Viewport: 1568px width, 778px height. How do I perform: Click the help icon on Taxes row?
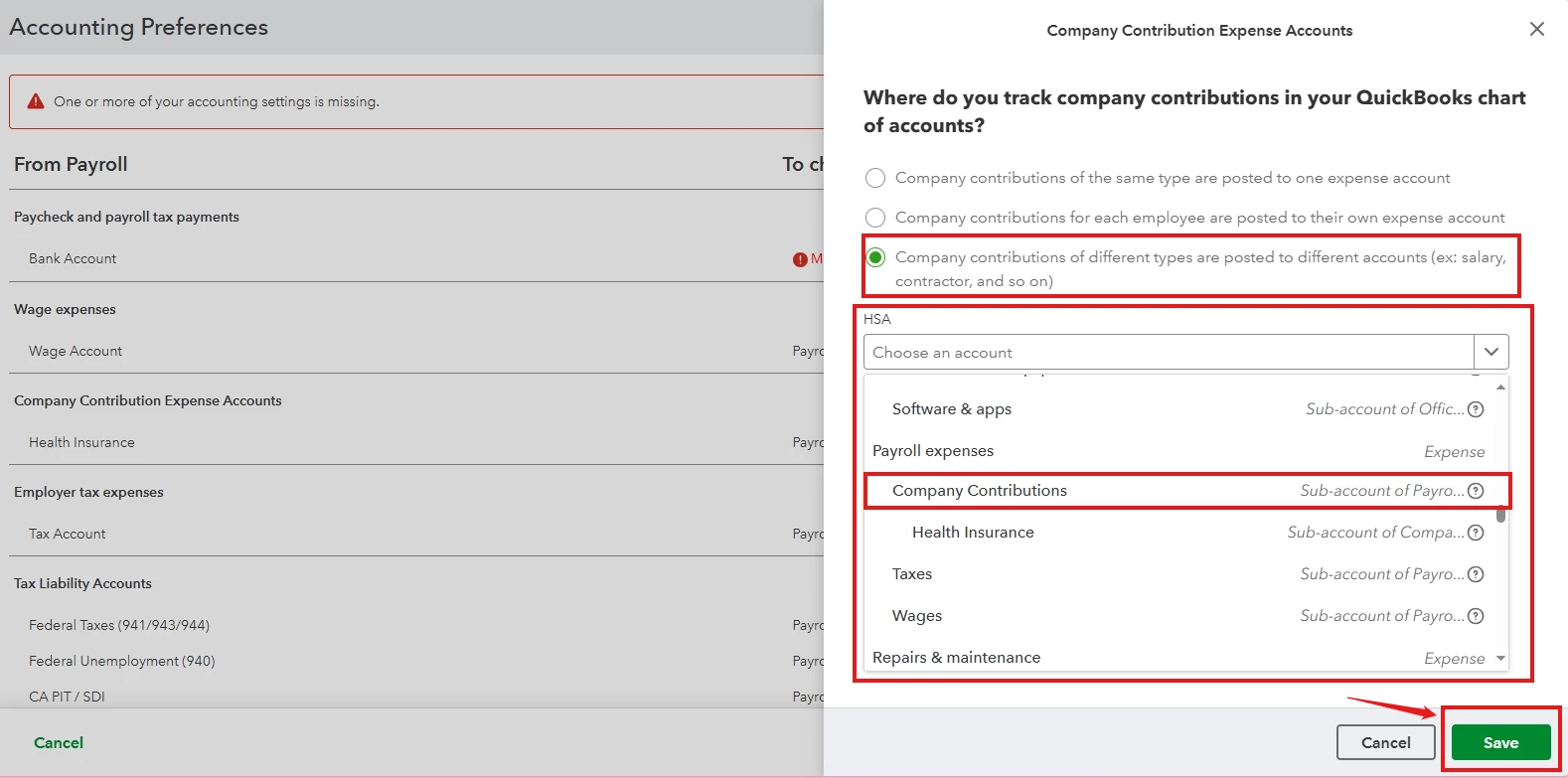pos(1476,574)
